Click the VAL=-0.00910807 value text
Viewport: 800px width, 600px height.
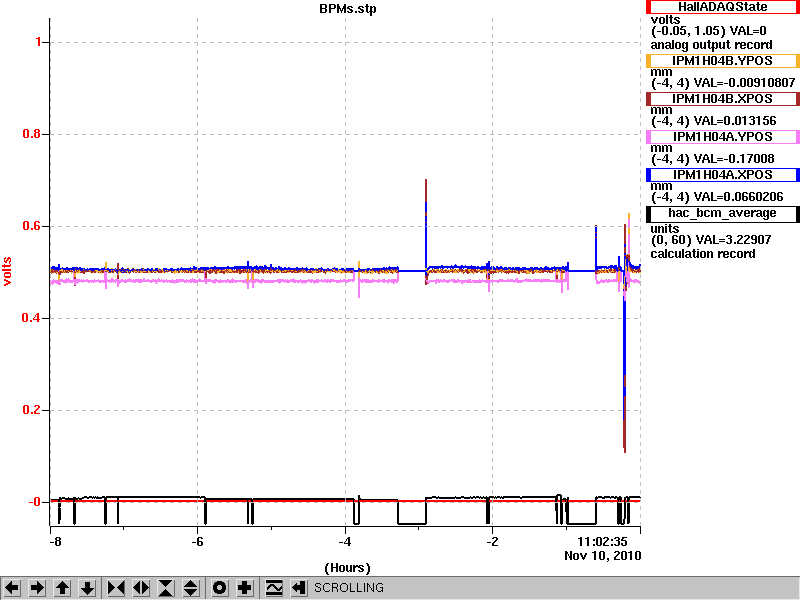(745, 83)
